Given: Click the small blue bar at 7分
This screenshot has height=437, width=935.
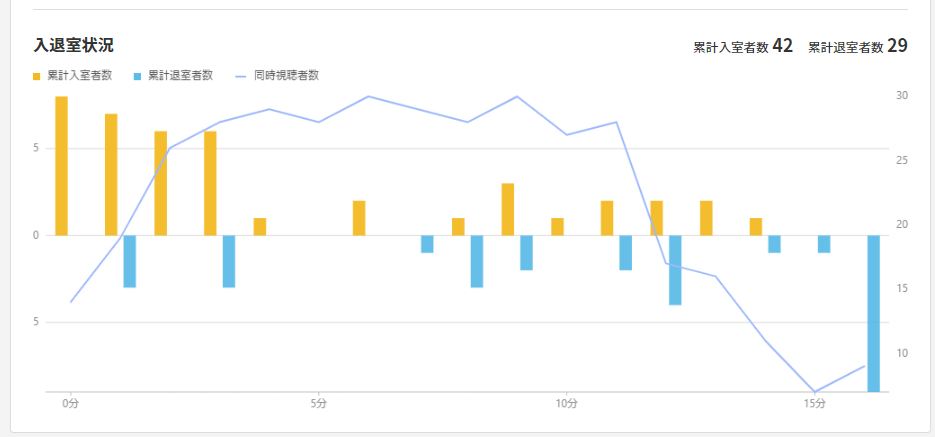Looking at the screenshot, I should tap(427, 244).
